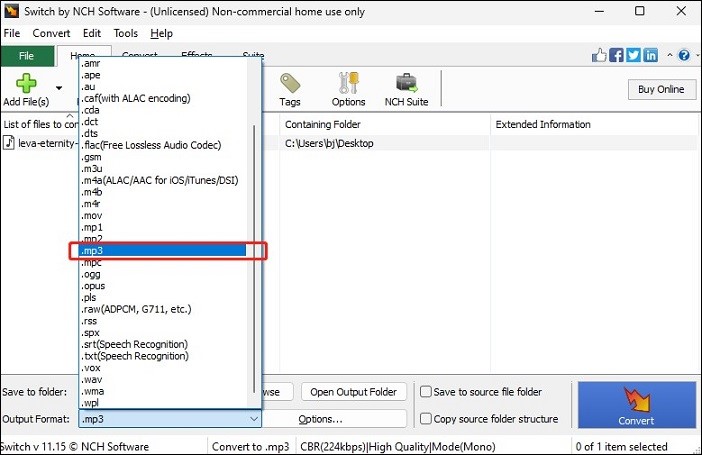Open the Tools menu
The width and height of the screenshot is (702, 455).
125,33
